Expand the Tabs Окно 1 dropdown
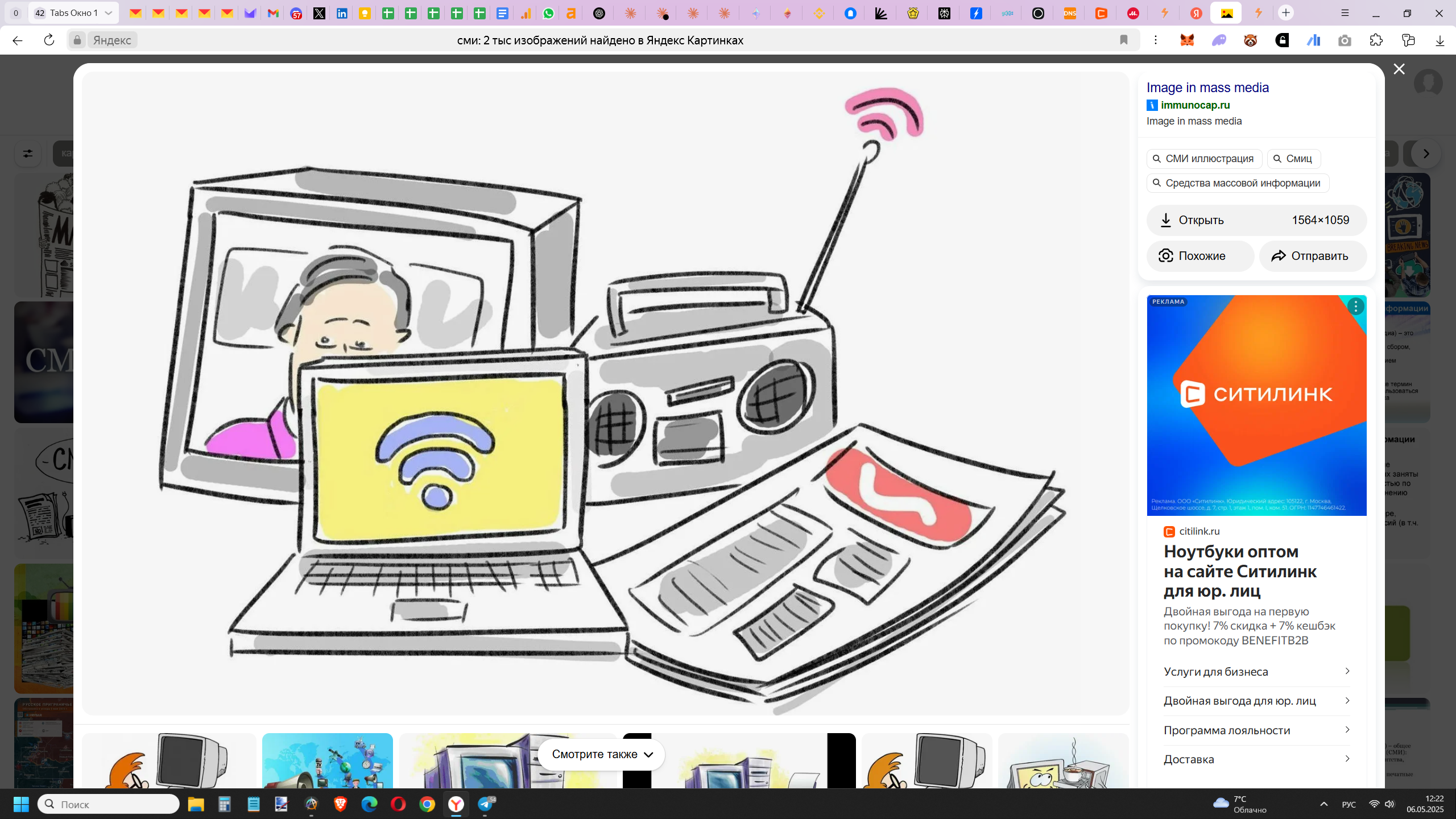This screenshot has width=1456, height=819. (x=108, y=13)
